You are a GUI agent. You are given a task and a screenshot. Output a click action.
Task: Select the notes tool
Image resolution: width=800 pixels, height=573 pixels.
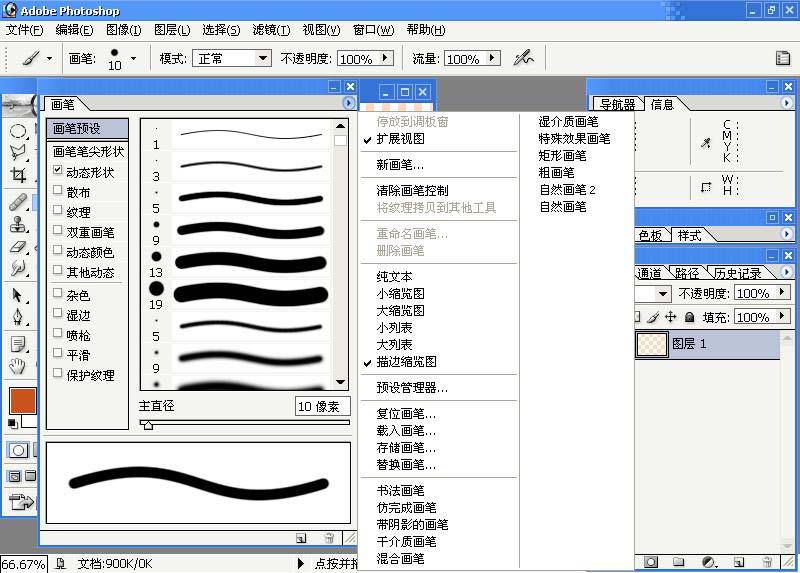click(18, 344)
